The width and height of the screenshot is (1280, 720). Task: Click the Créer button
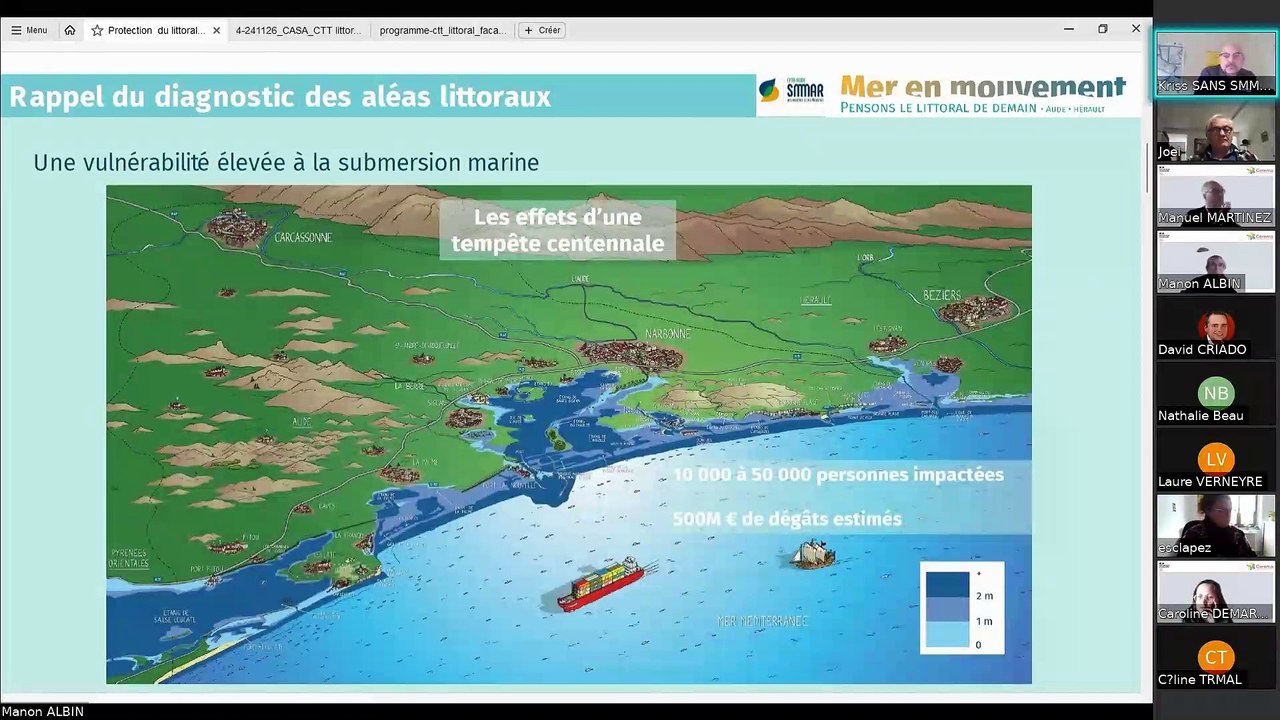[x=542, y=30]
